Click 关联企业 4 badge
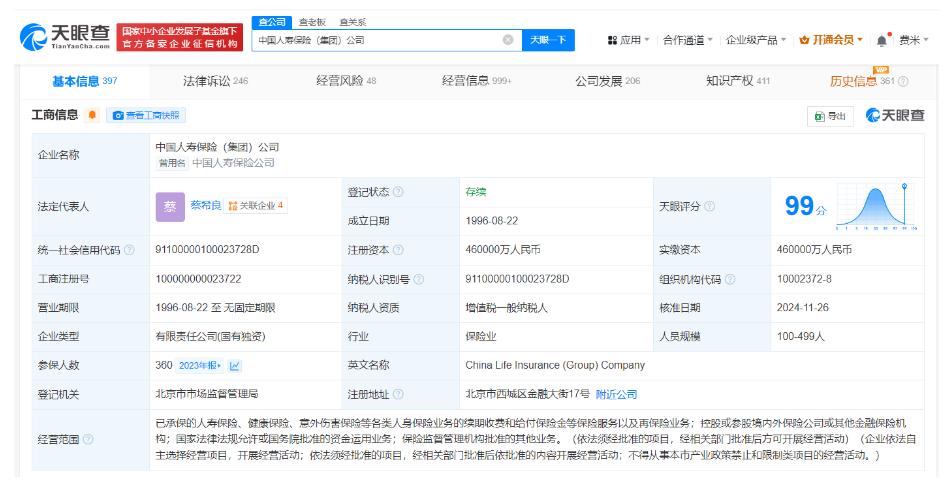This screenshot has height=485, width=945. pos(256,205)
